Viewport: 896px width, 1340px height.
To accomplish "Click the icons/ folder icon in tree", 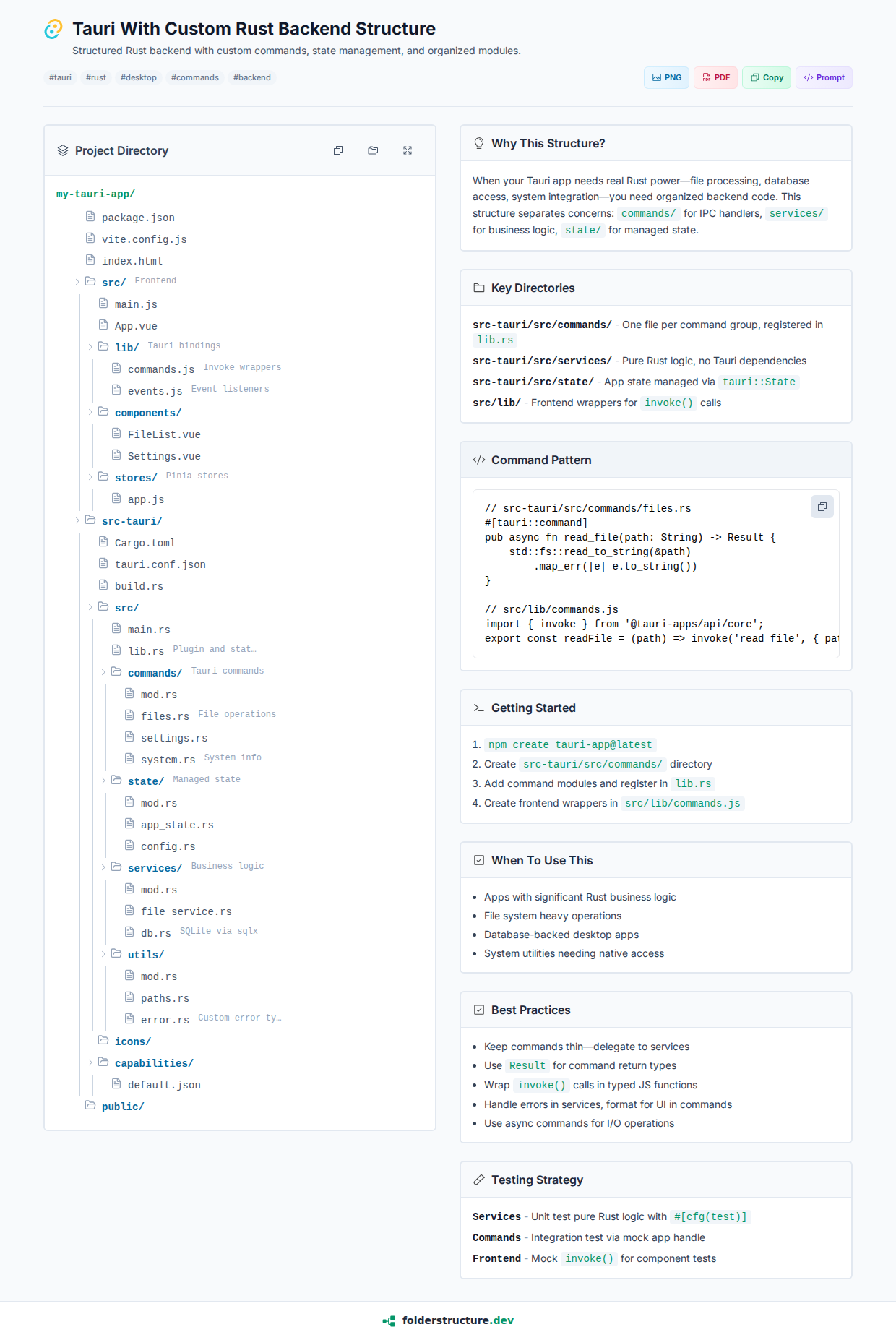I will (103, 1041).
